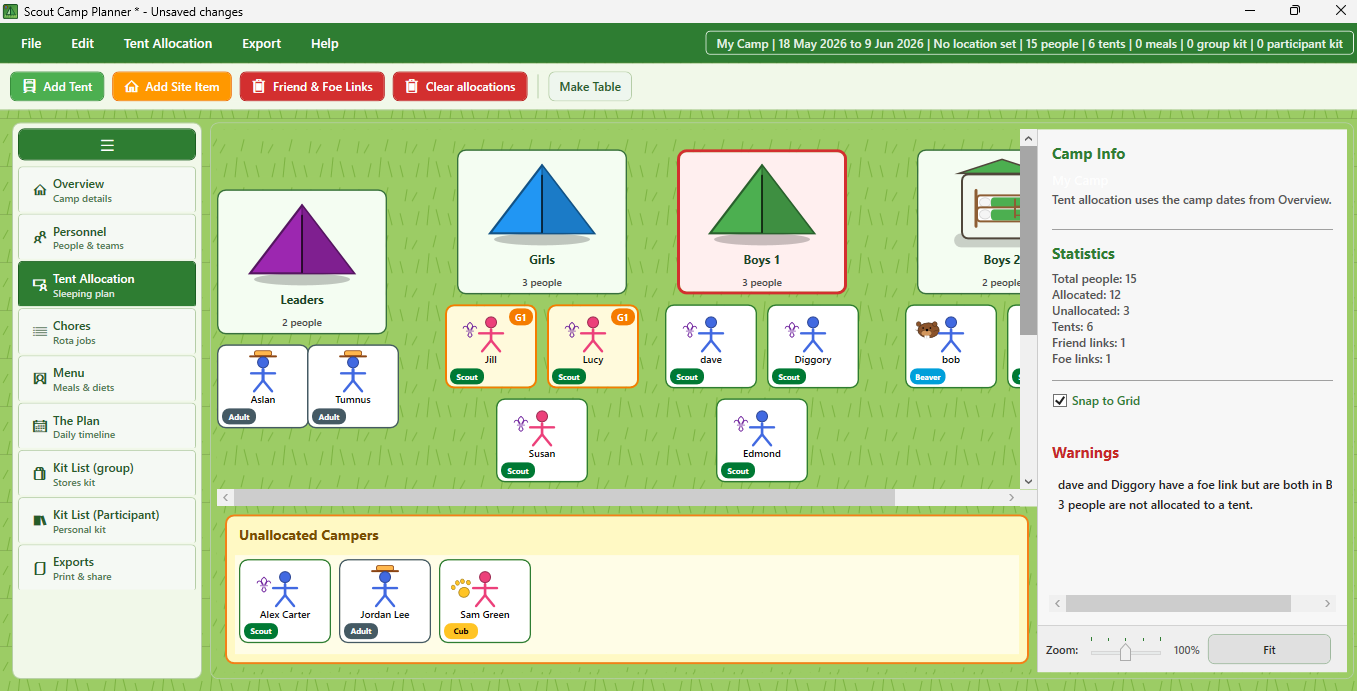Click the Adult badge on Jordan Lee

361,631
